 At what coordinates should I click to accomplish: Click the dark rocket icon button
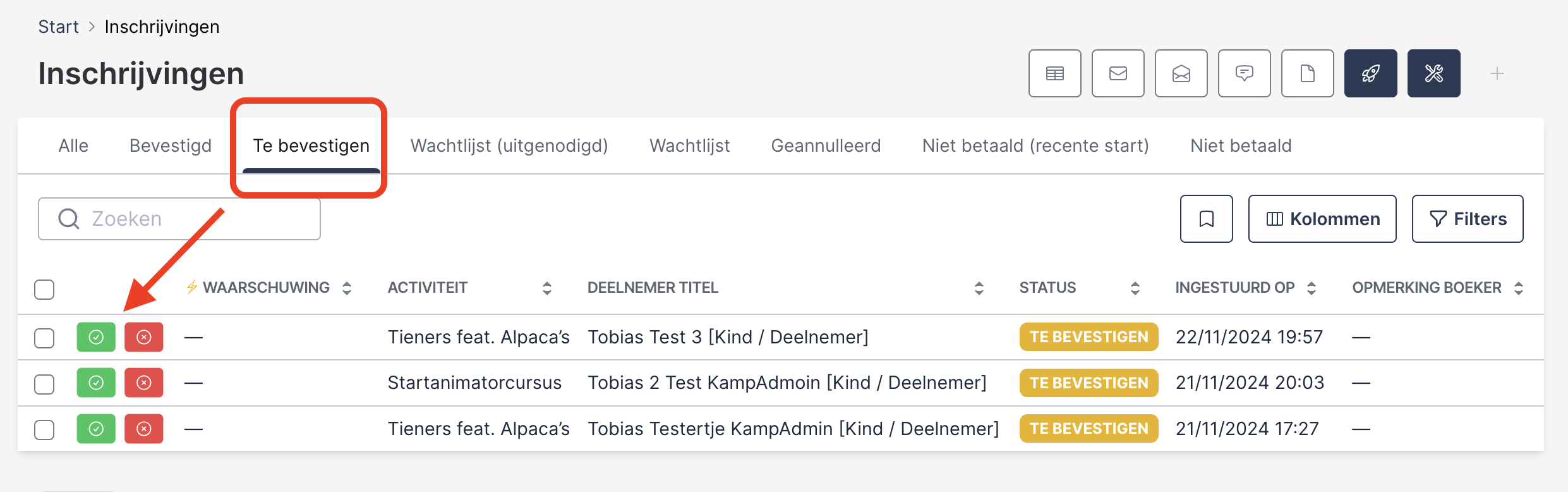click(1370, 73)
